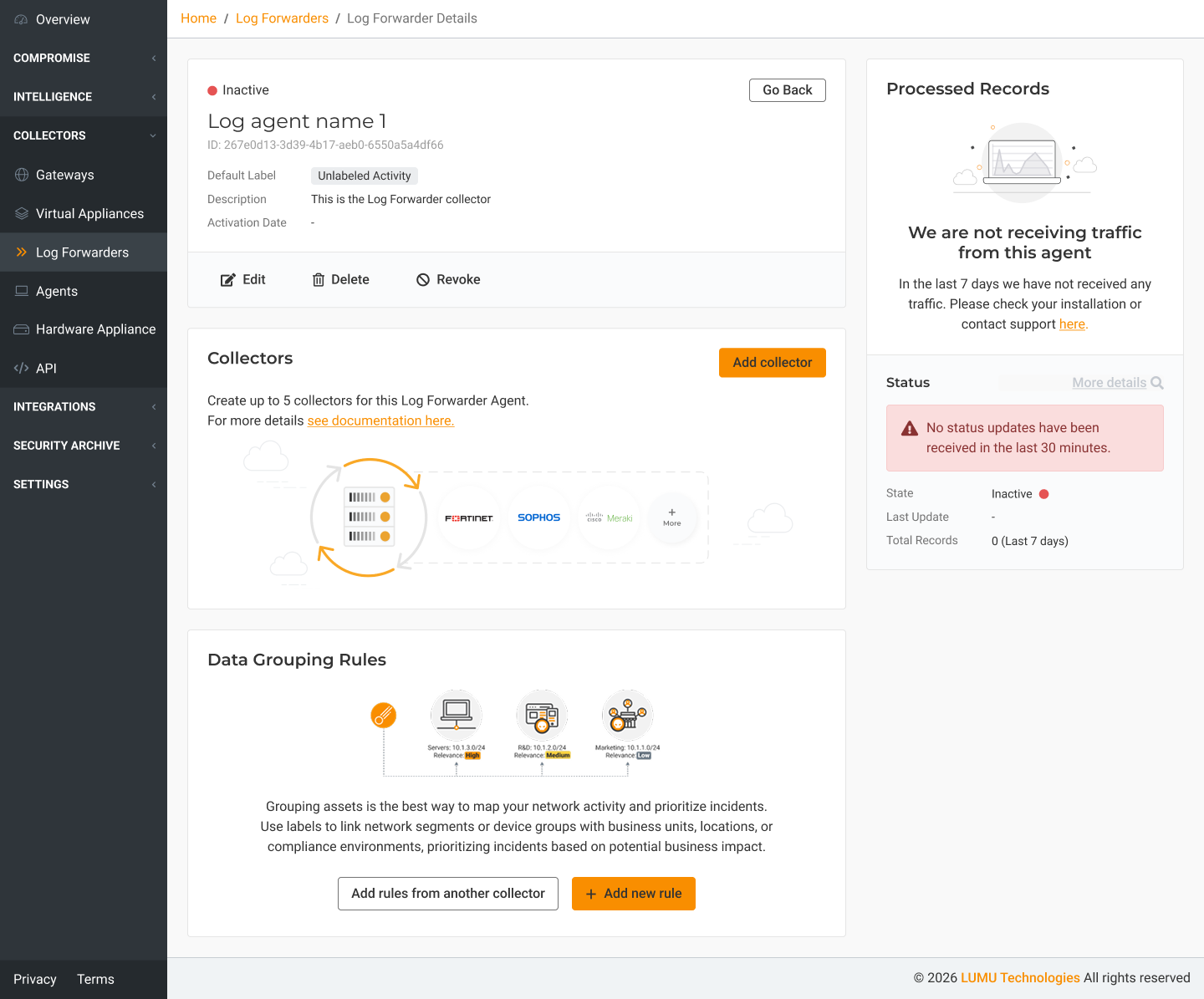Select Log Forwarders in the sidebar
Viewport: 1204px width, 999px height.
click(84, 252)
